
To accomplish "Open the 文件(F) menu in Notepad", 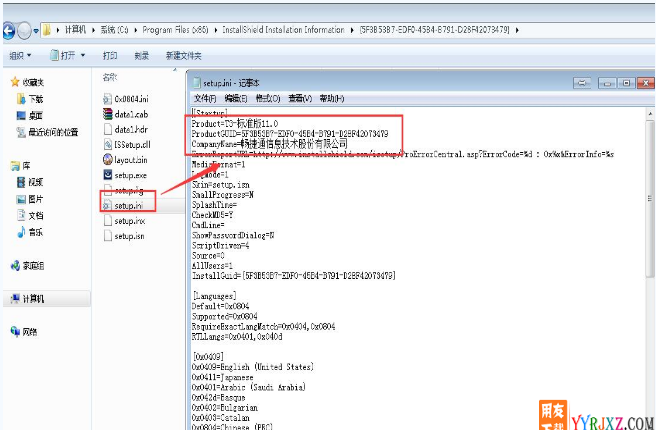I will click(204, 99).
